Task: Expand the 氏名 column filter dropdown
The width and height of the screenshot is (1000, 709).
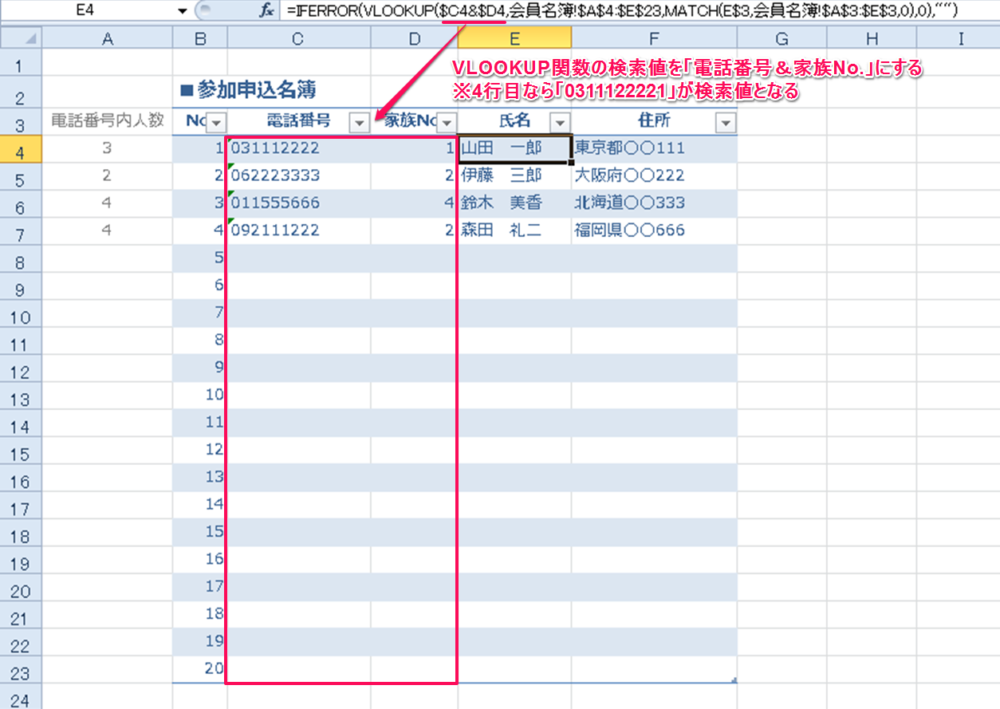Action: [558, 122]
